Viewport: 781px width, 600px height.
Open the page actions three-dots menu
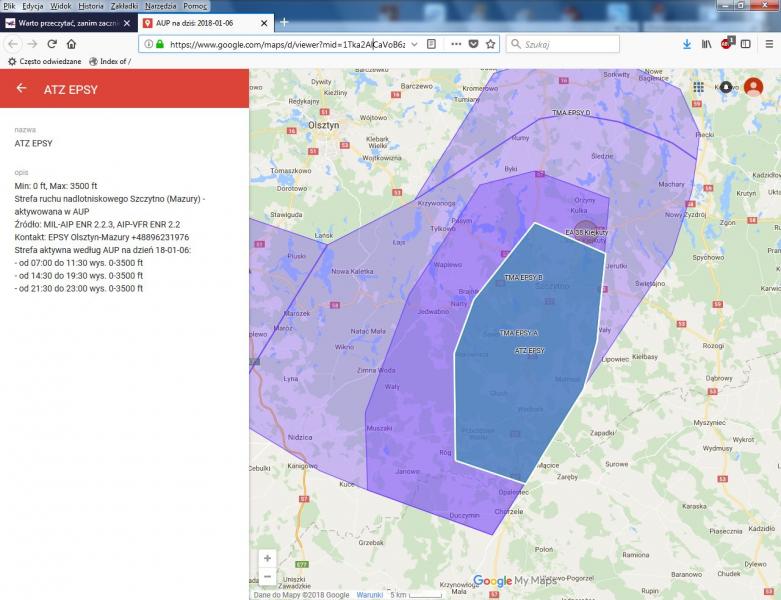tap(456, 44)
